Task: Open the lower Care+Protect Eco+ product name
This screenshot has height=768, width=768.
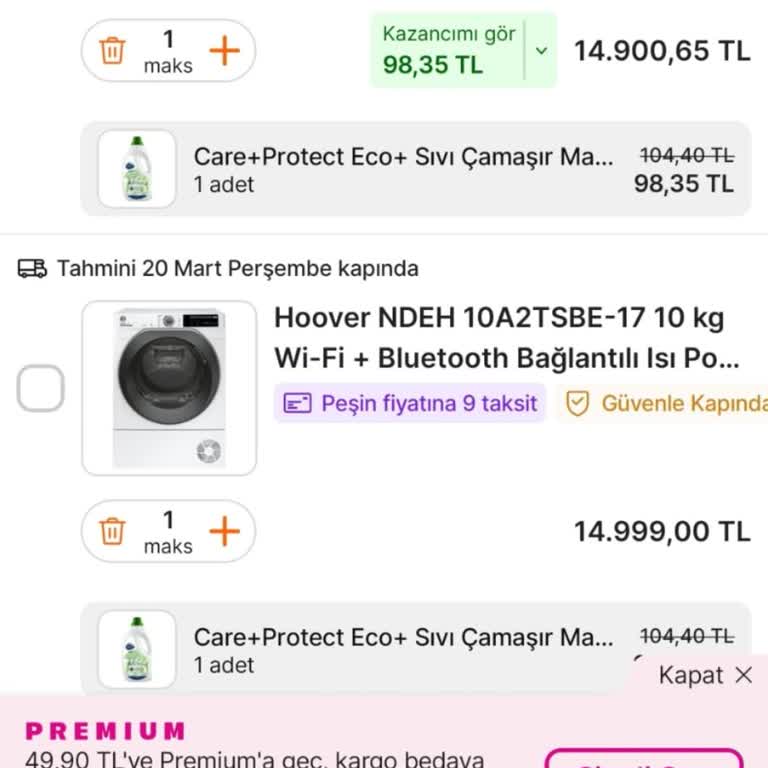Action: tap(403, 637)
